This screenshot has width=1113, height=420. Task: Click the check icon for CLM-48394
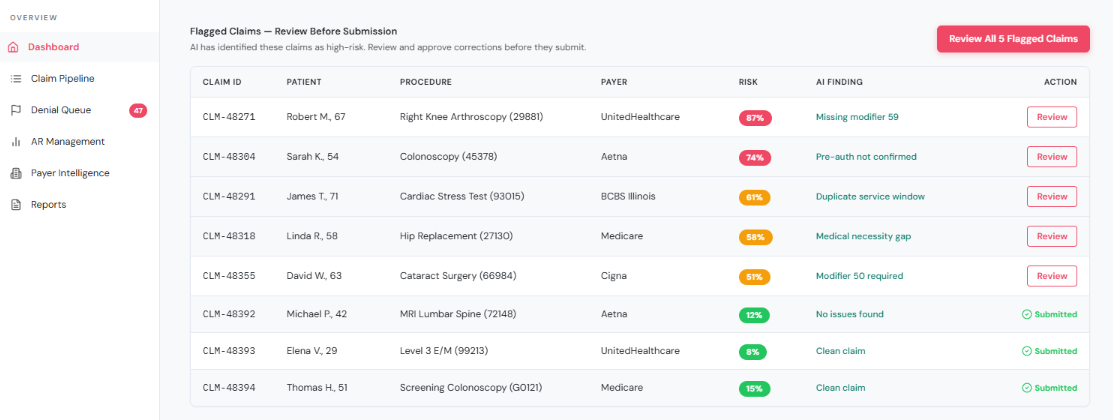tap(1026, 388)
